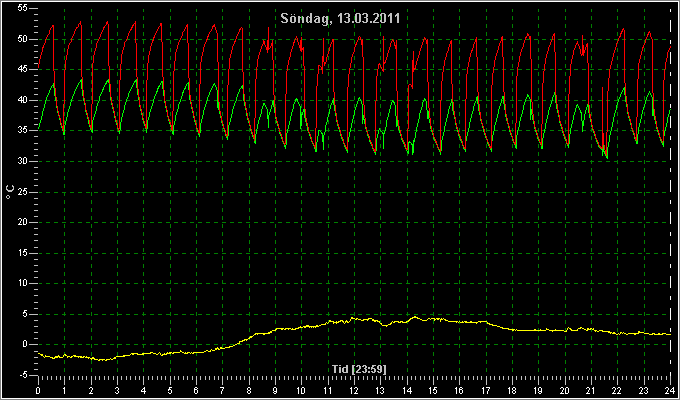Click hour 9 on the time axis
Screen dimensions: 680x400
point(275,390)
